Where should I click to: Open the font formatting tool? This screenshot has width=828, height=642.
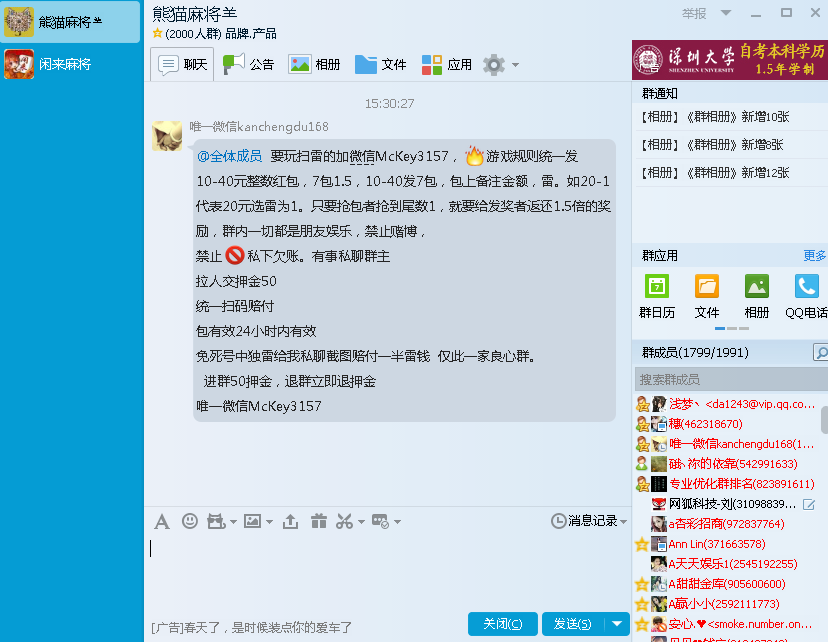click(161, 521)
